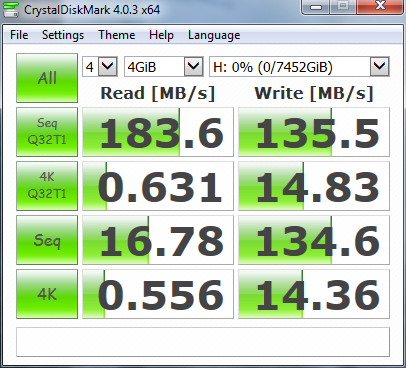The image size is (406, 368).
Task: Run the single-queue 4K benchmark
Action: (47, 294)
